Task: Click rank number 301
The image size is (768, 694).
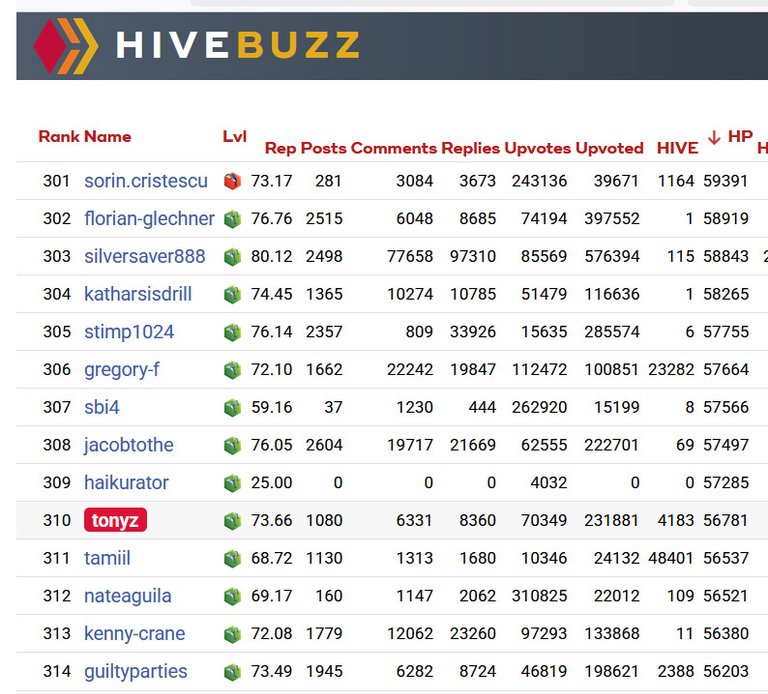Action: tap(56, 181)
